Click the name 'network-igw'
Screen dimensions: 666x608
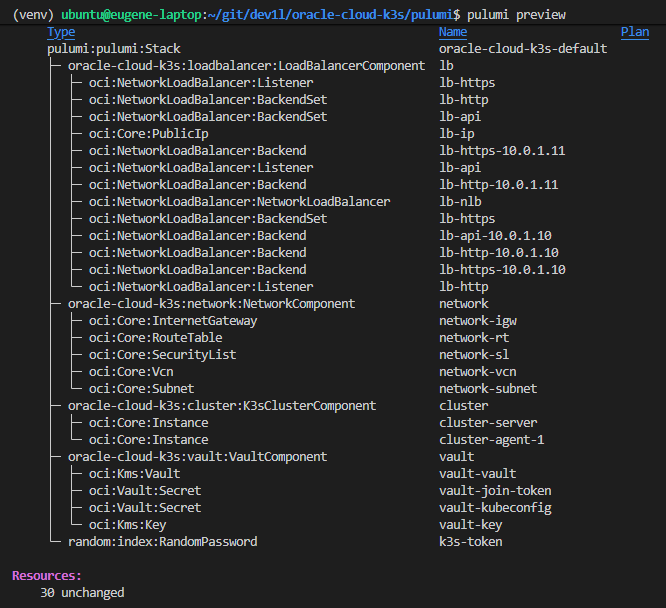[x=477, y=321]
